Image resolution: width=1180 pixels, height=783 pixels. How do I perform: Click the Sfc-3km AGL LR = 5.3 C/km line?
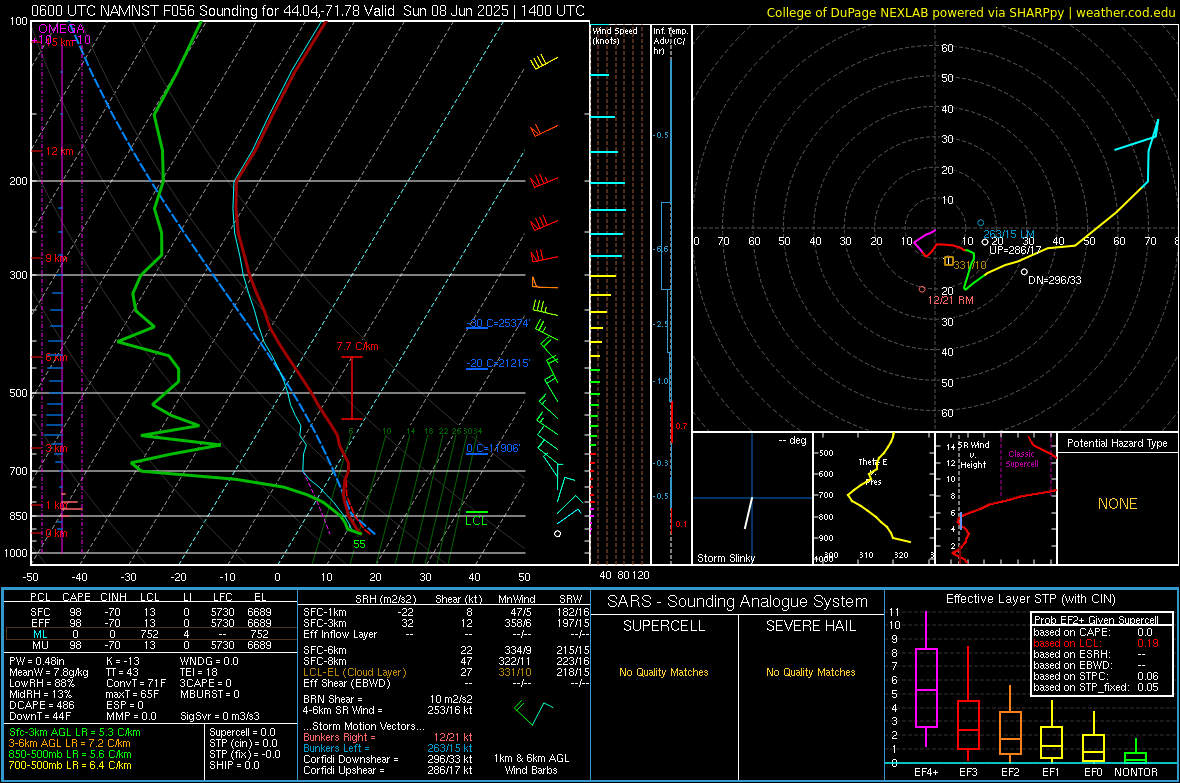pos(75,732)
